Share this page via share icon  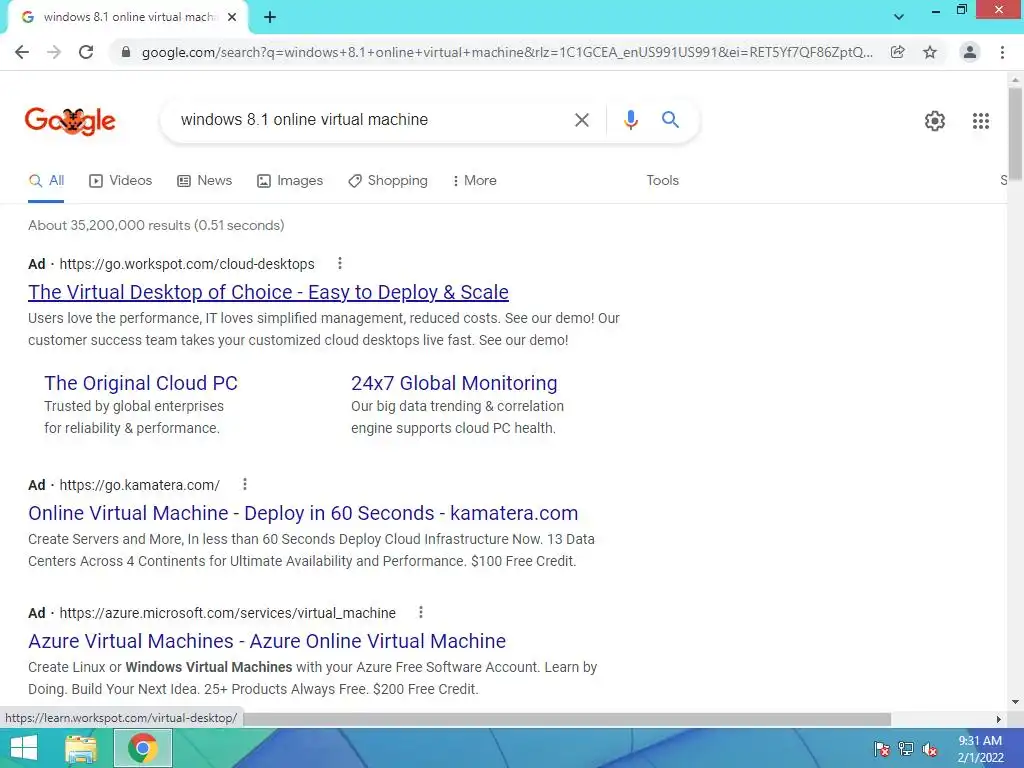[898, 52]
